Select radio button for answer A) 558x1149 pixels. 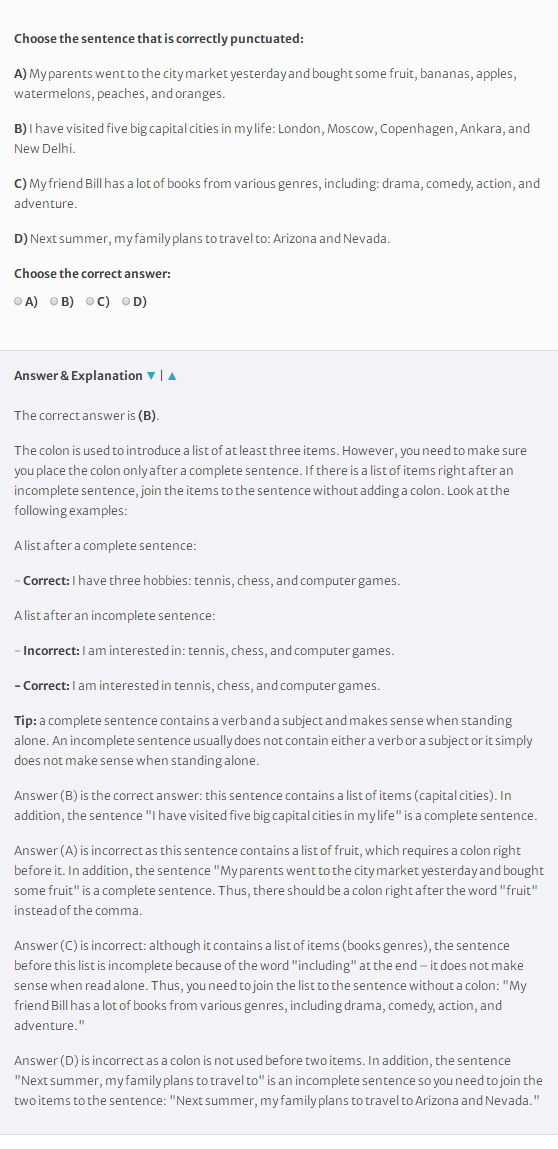click(x=18, y=301)
